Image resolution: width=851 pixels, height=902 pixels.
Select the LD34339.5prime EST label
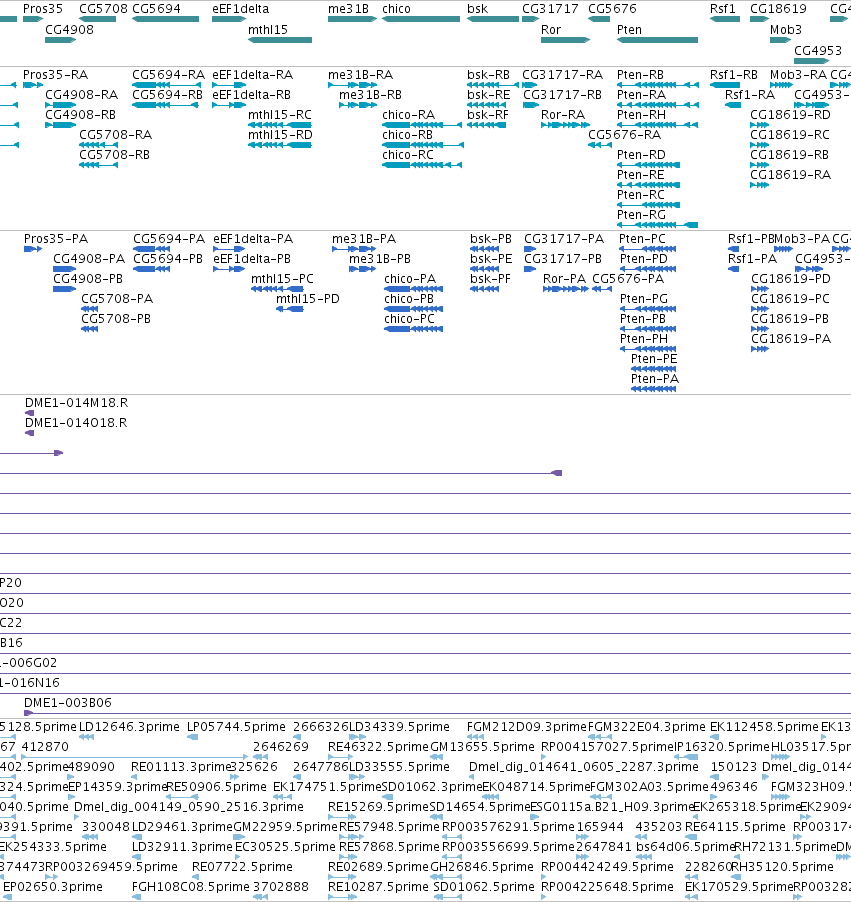coord(399,727)
